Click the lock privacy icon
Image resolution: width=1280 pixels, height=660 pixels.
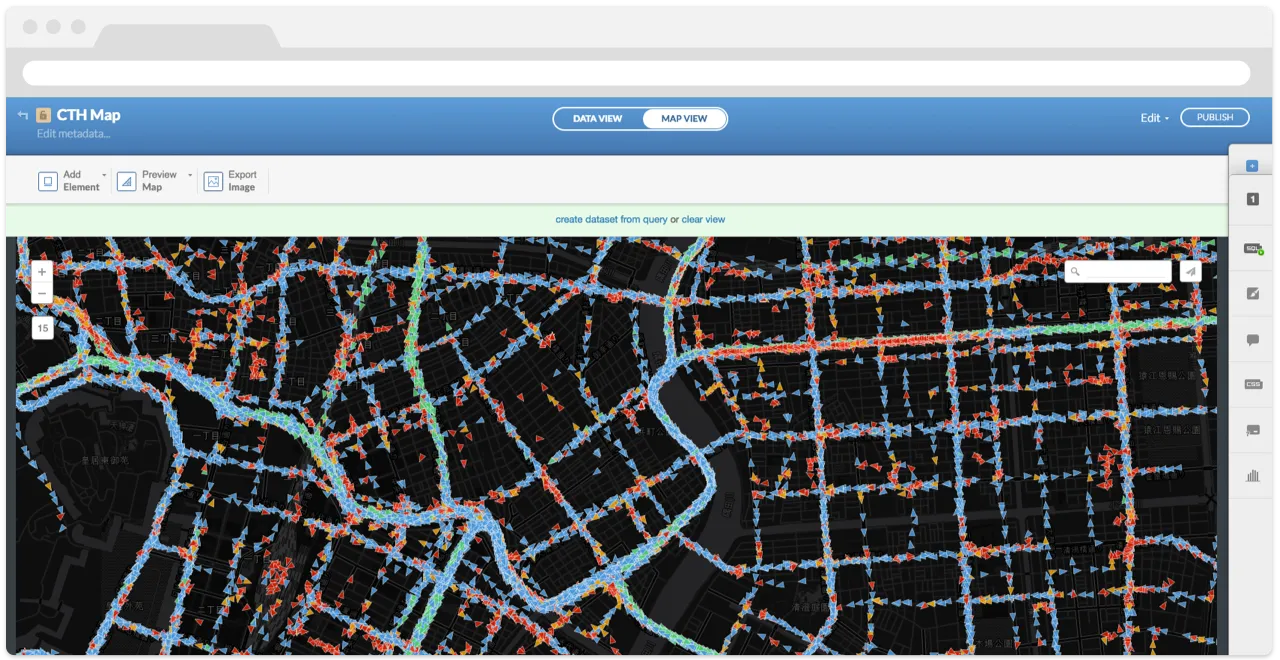(x=44, y=115)
